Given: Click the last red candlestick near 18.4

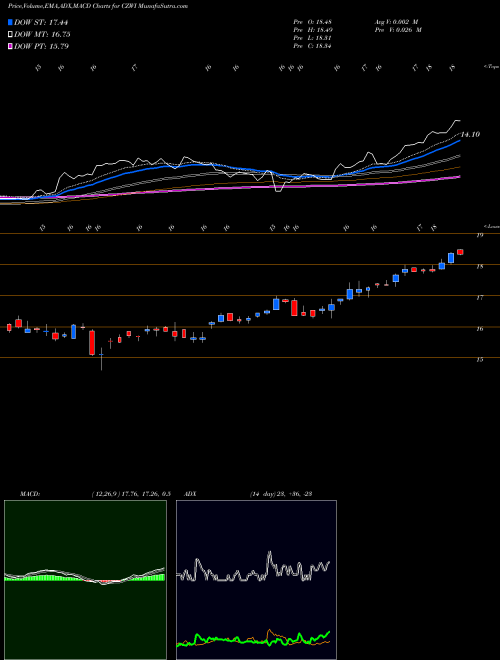Looking at the screenshot, I should tap(460, 252).
